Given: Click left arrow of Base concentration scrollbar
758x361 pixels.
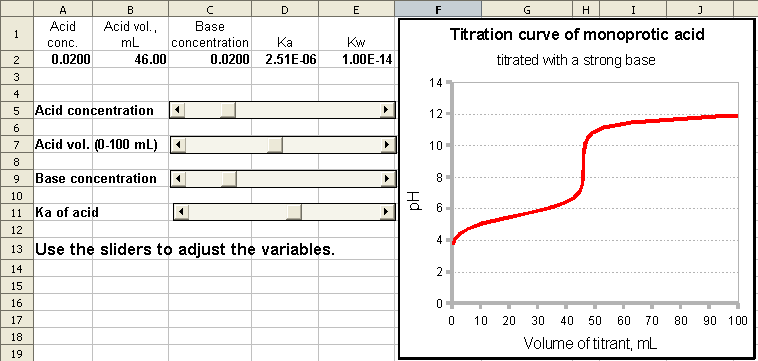Looking at the screenshot, I should coord(178,179).
